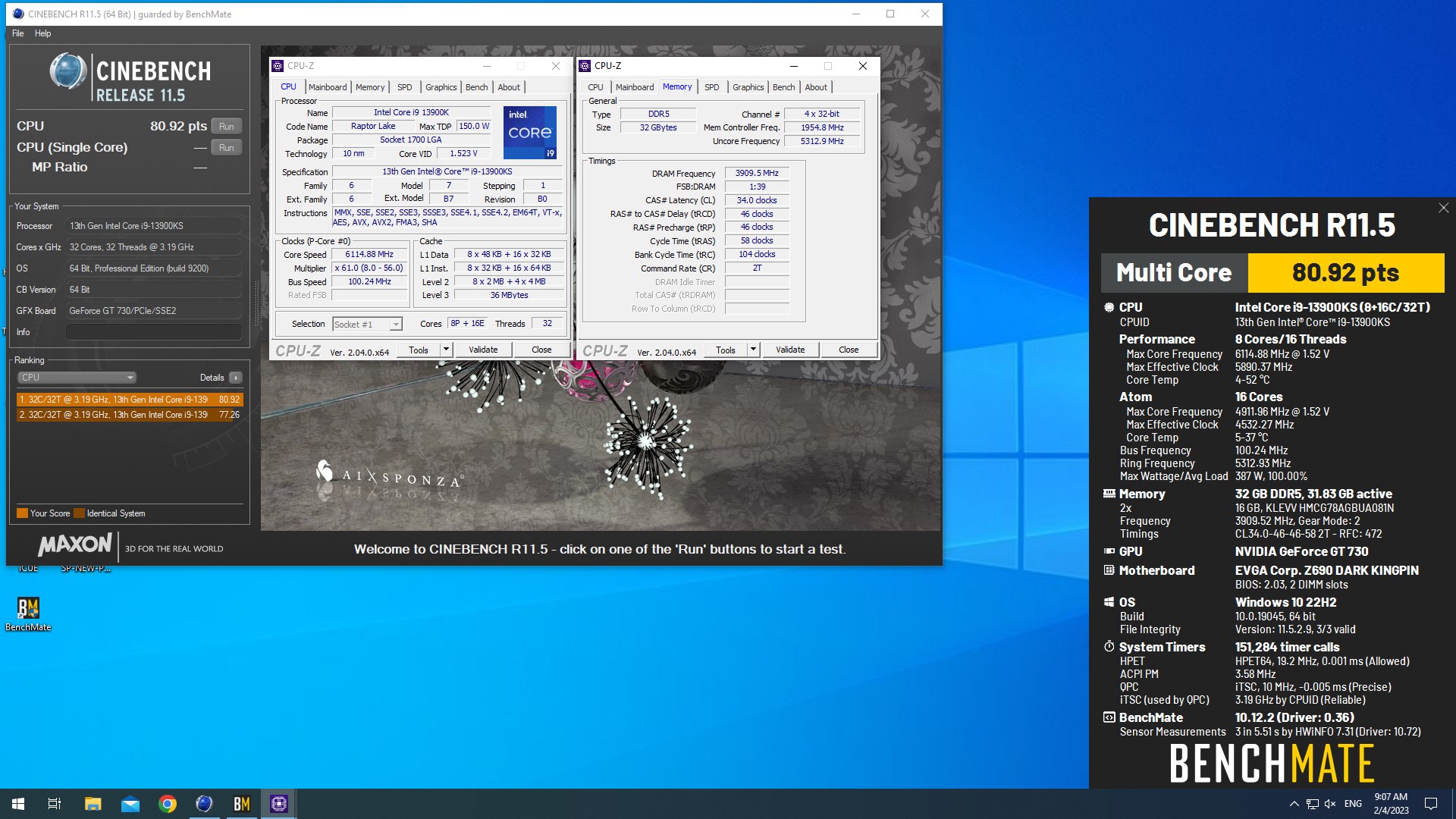
Task: Run the CPU Single Core test
Action: tap(227, 148)
